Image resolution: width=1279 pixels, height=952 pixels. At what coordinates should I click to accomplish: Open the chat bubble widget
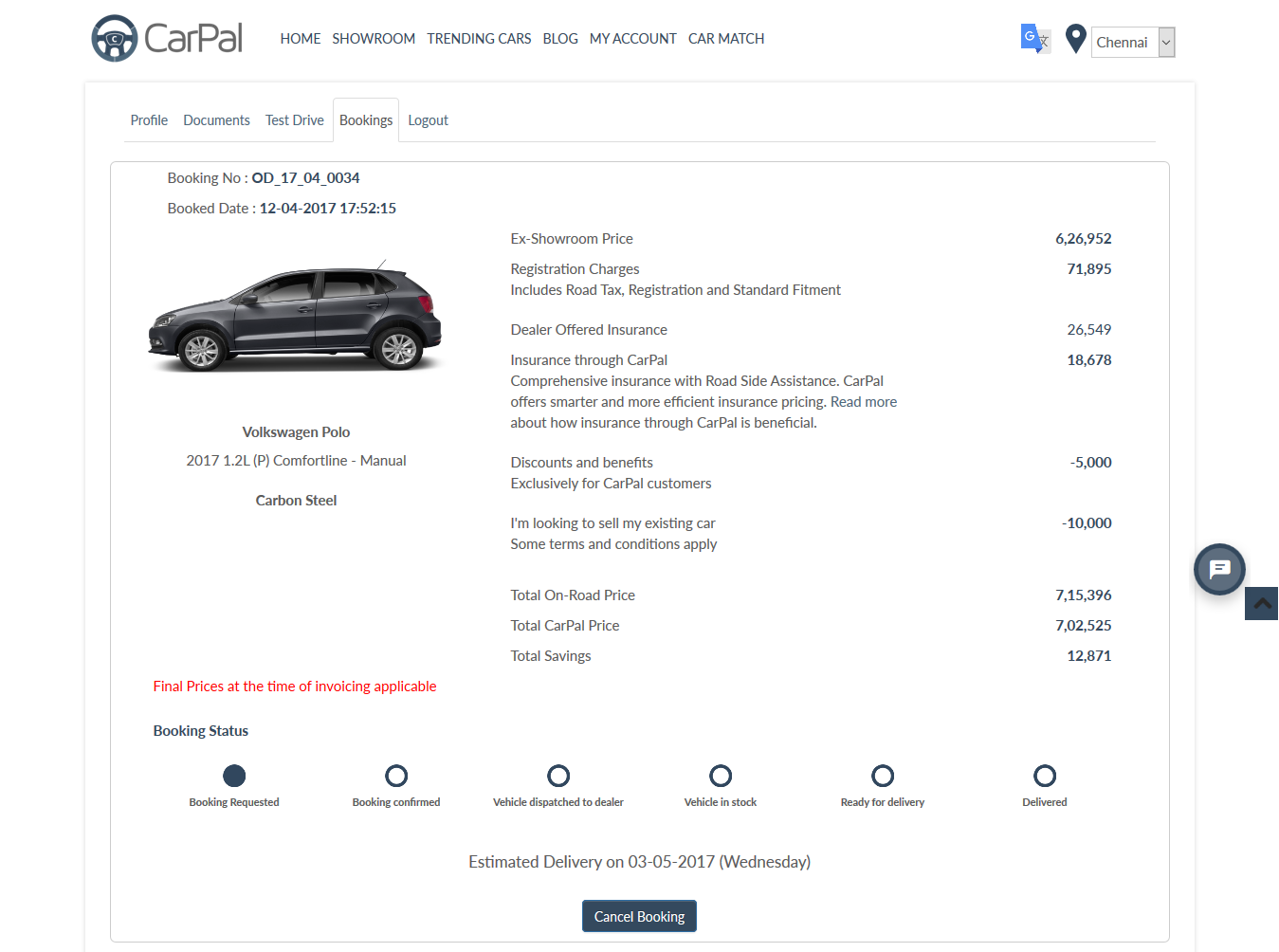[1219, 569]
